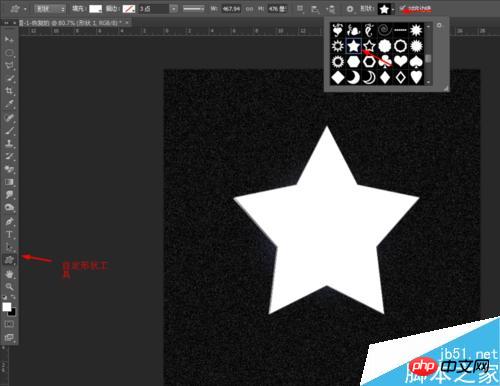The width and height of the screenshot is (500, 386).
Task: Select the Type tool
Action: click(x=9, y=234)
